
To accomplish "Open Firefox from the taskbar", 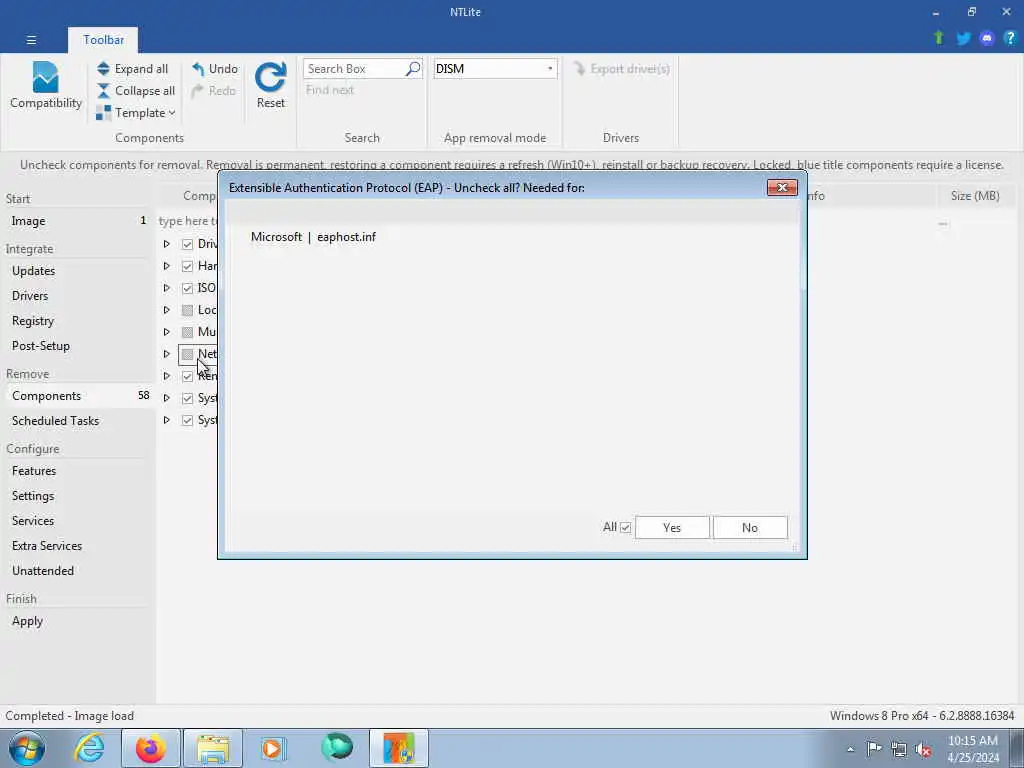I will click(150, 748).
